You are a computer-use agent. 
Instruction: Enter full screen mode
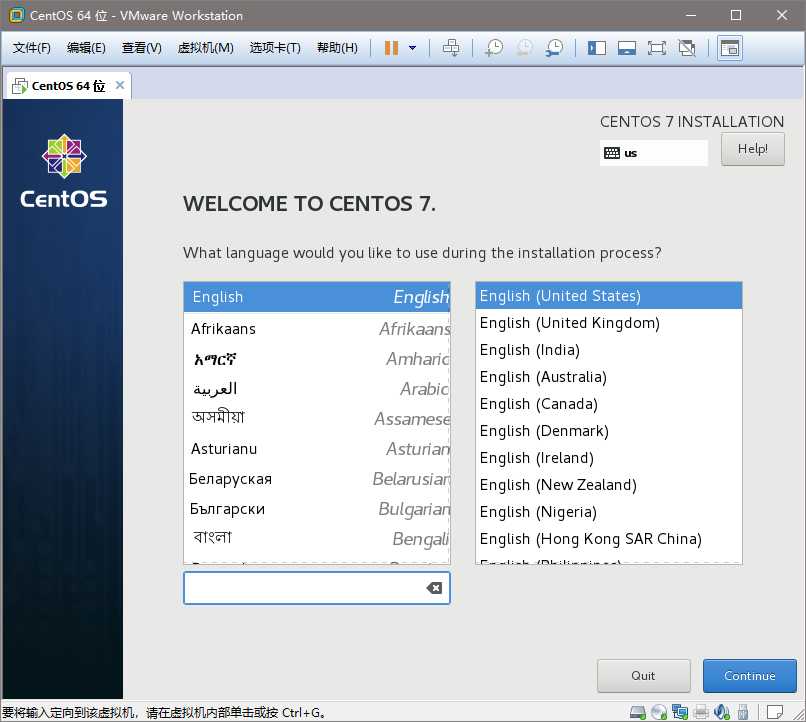(x=657, y=48)
